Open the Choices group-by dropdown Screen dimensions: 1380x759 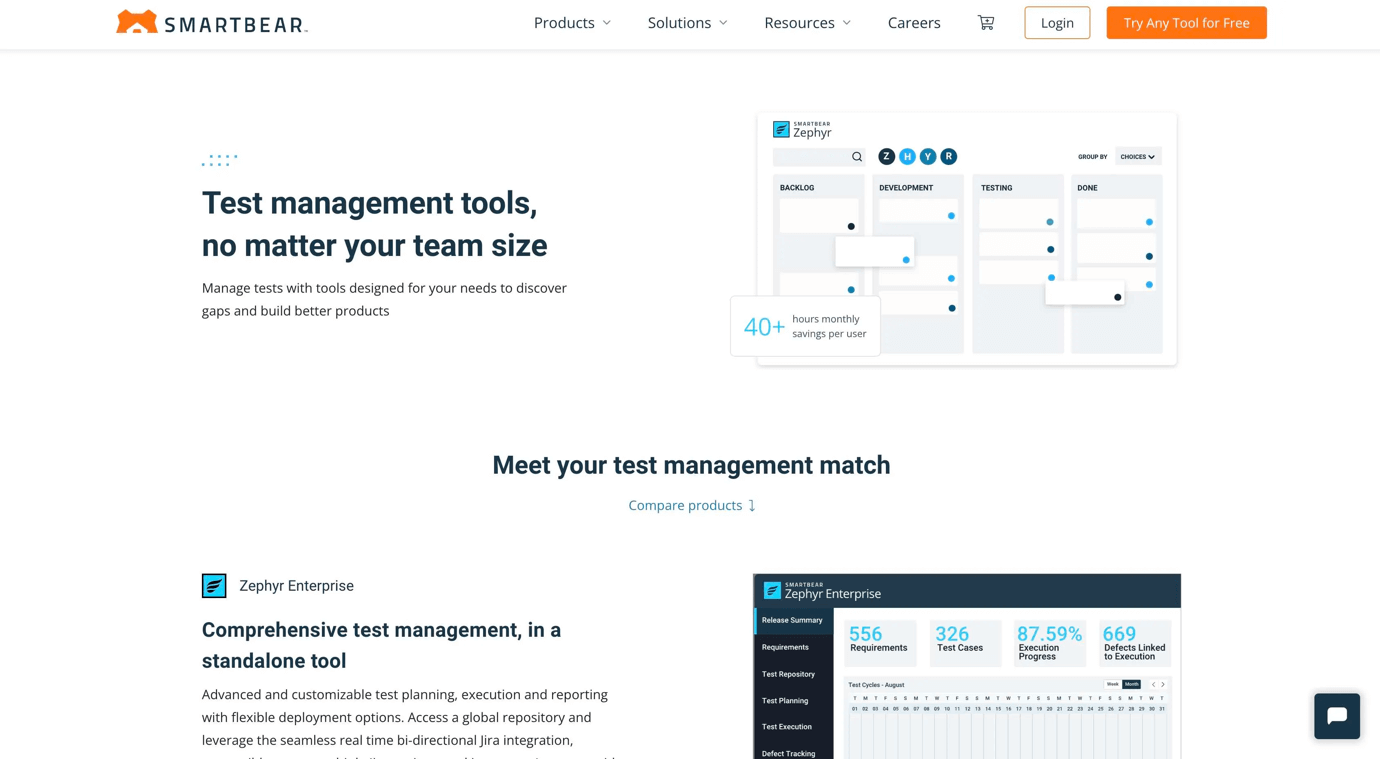(x=1138, y=157)
